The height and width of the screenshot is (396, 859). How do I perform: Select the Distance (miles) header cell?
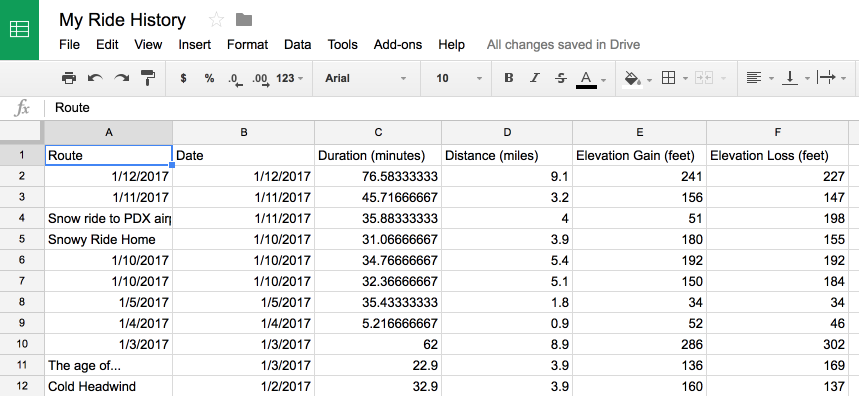pos(507,156)
